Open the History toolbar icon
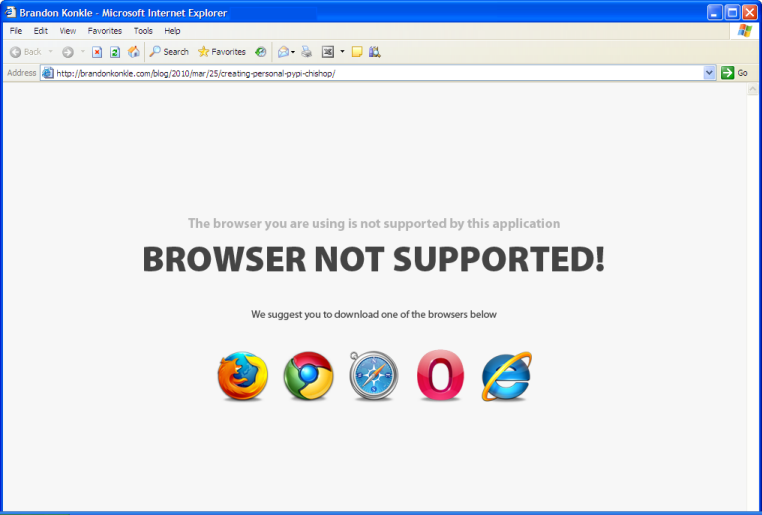762x515 pixels. pyautogui.click(x=261, y=52)
